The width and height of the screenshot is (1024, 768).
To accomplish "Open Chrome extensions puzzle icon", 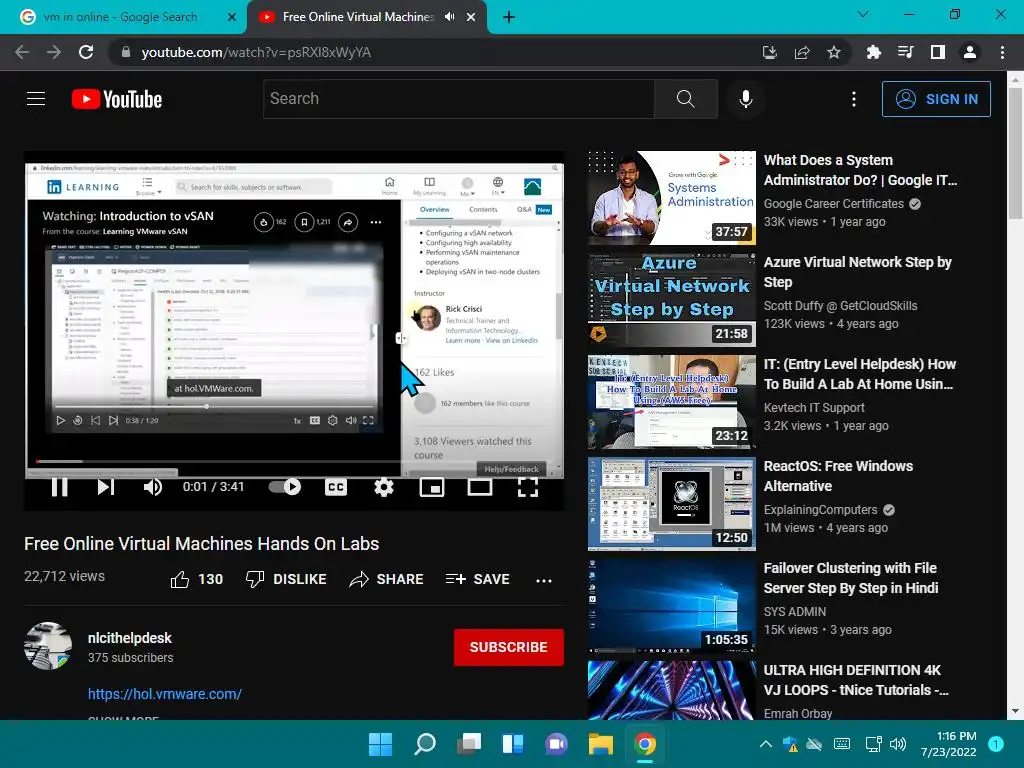I will pyautogui.click(x=873, y=52).
